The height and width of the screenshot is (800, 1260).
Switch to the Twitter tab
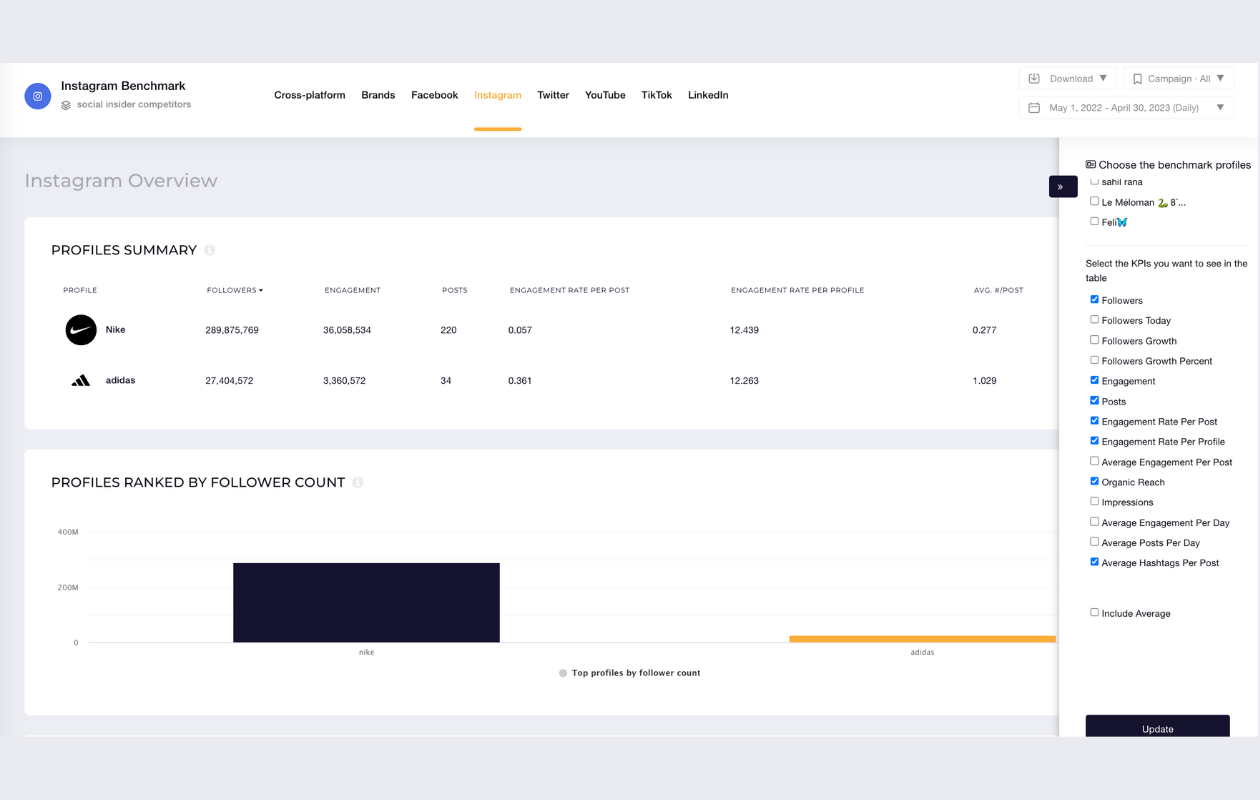click(x=553, y=95)
